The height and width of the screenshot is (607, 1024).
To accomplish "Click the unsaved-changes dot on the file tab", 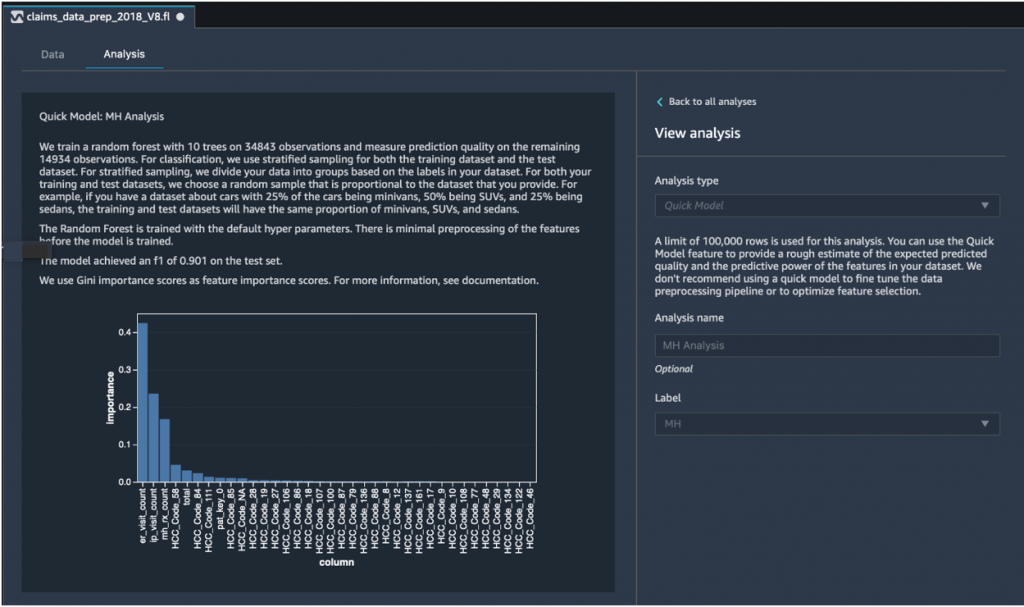I will tap(180, 17).
